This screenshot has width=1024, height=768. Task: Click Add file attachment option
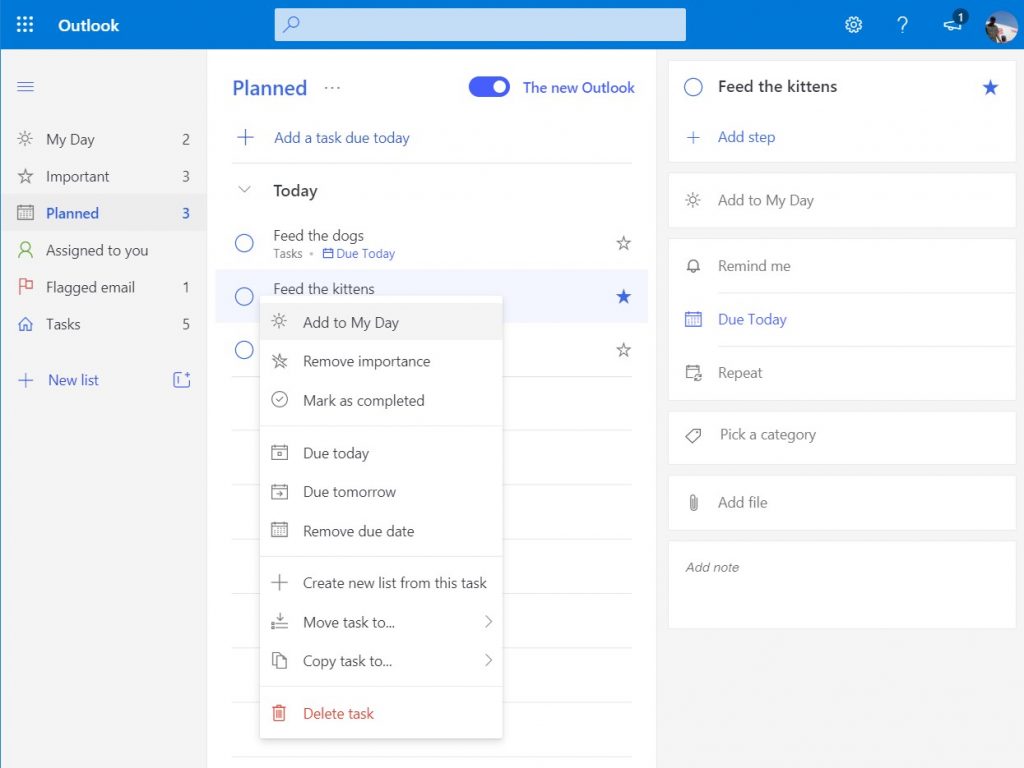coord(842,502)
